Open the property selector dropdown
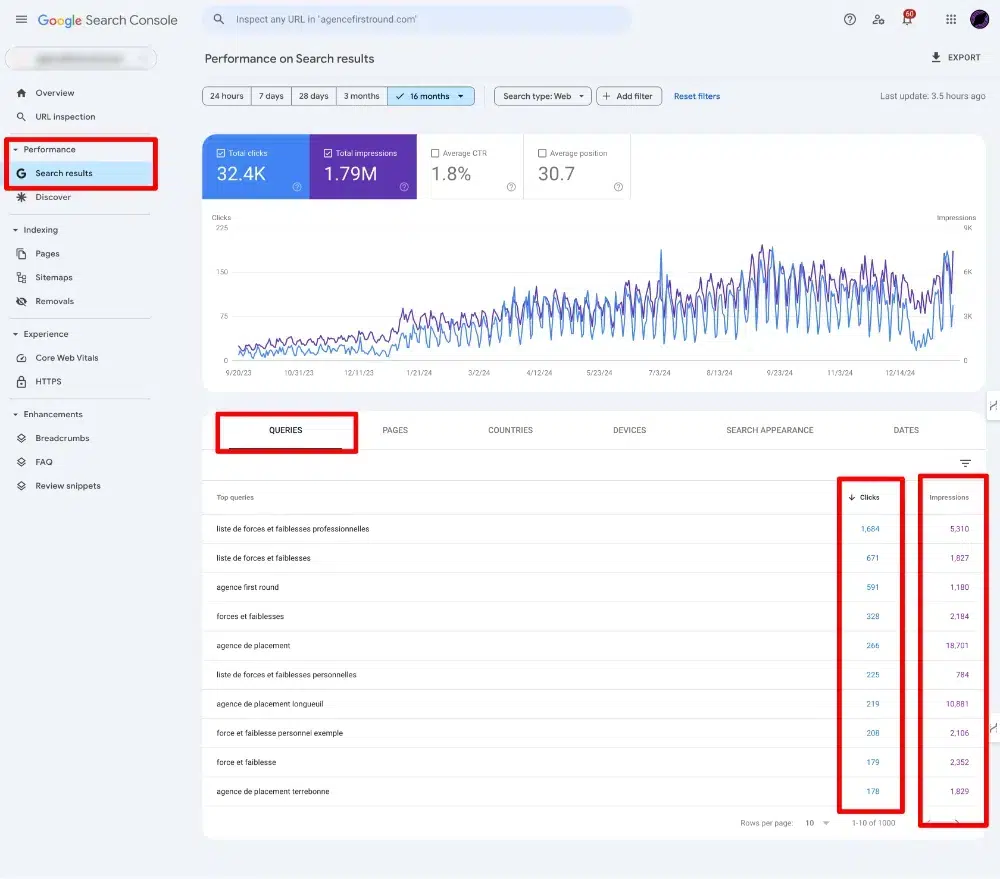The image size is (1000, 879). (x=81, y=59)
